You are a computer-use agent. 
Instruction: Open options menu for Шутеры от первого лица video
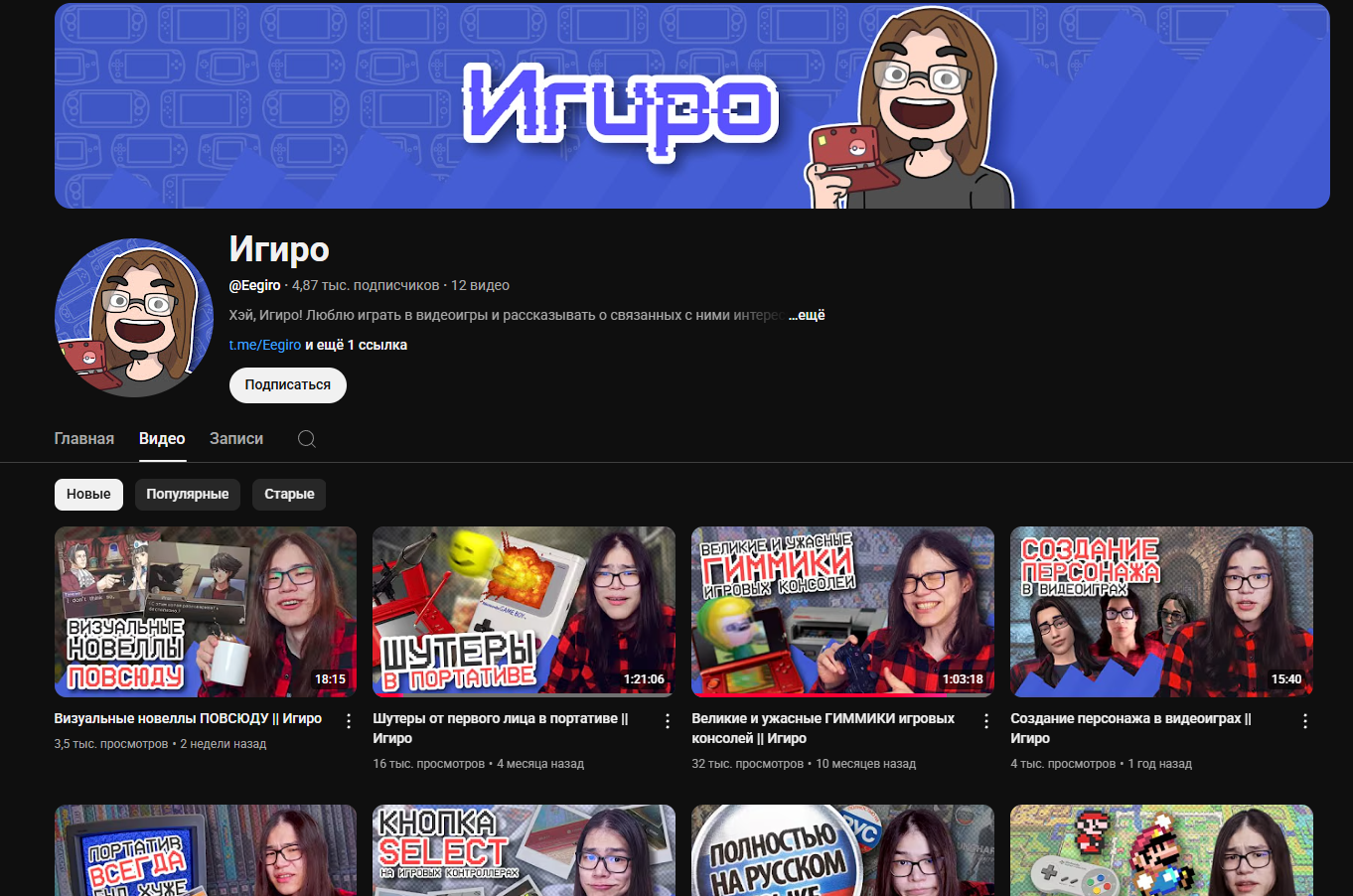coord(668,721)
